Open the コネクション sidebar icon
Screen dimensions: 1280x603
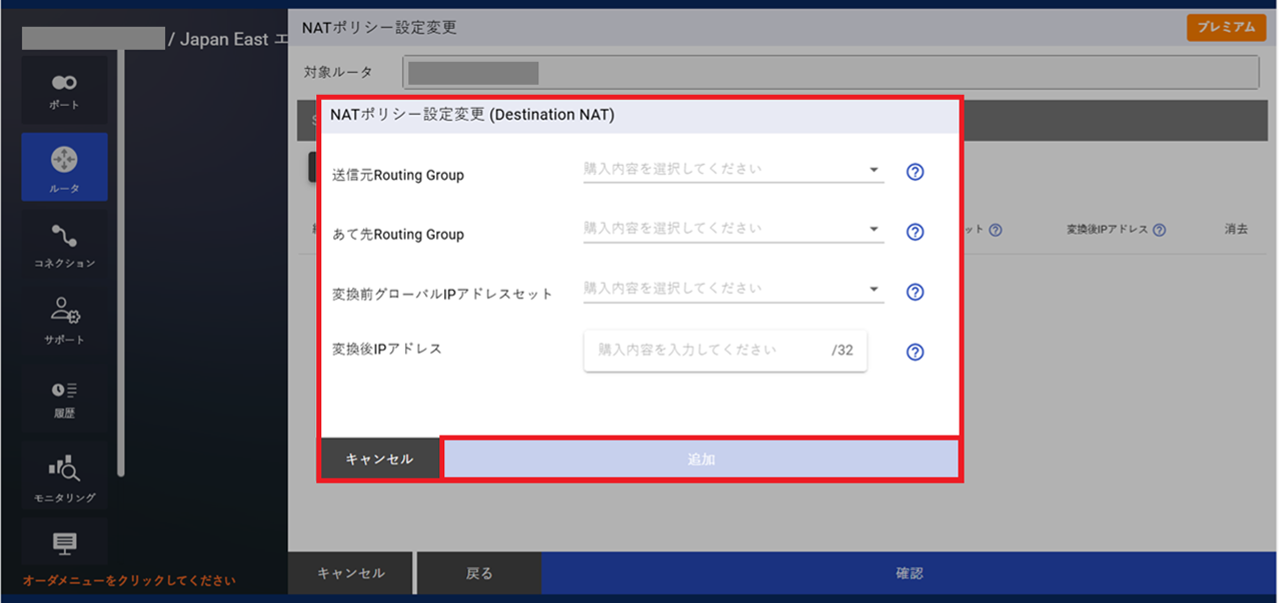[x=64, y=245]
